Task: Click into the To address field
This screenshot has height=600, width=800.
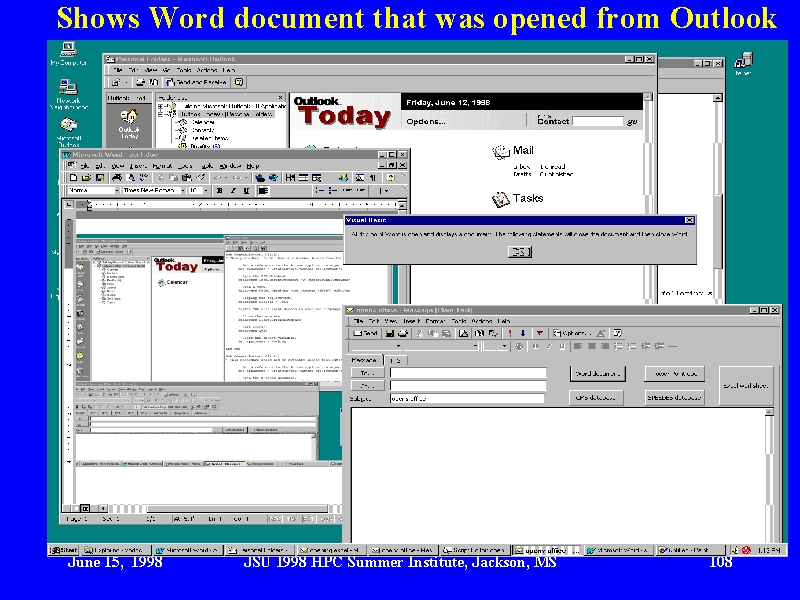Action: click(468, 373)
